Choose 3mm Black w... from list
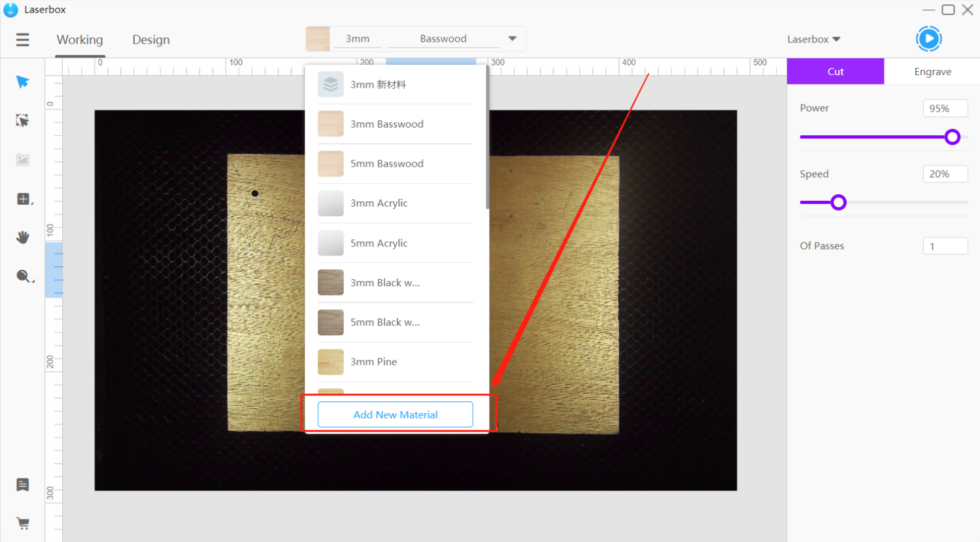The height and width of the screenshot is (542, 980). pyautogui.click(x=395, y=283)
